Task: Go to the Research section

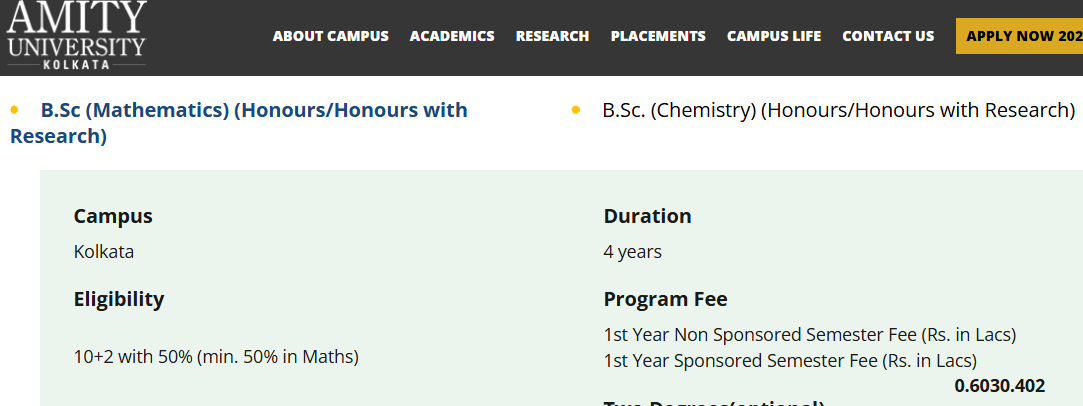Action: 552,36
